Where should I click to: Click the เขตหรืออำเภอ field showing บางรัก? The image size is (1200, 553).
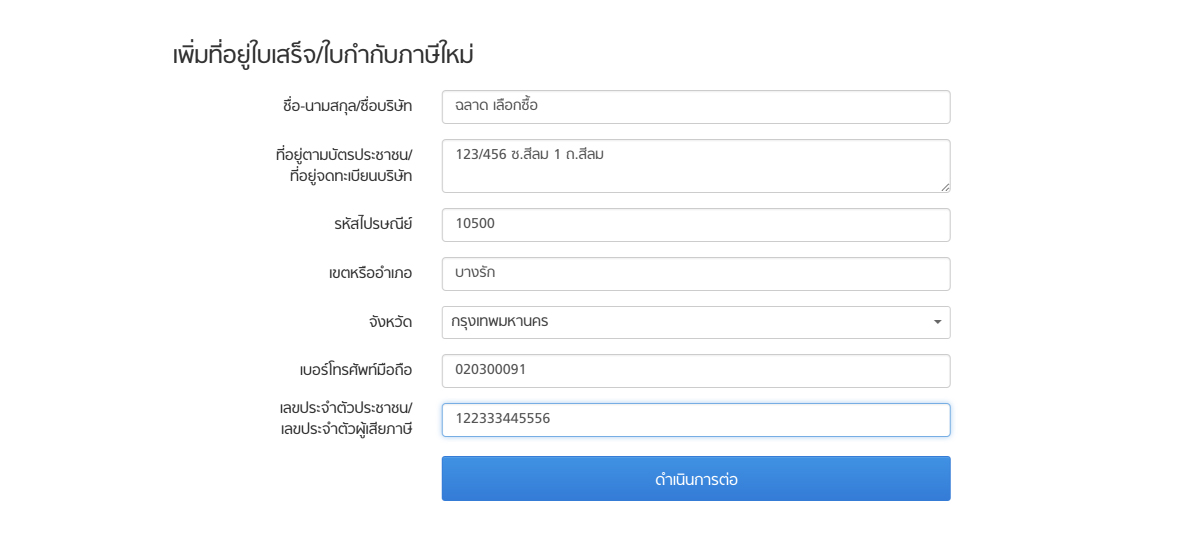tap(696, 274)
